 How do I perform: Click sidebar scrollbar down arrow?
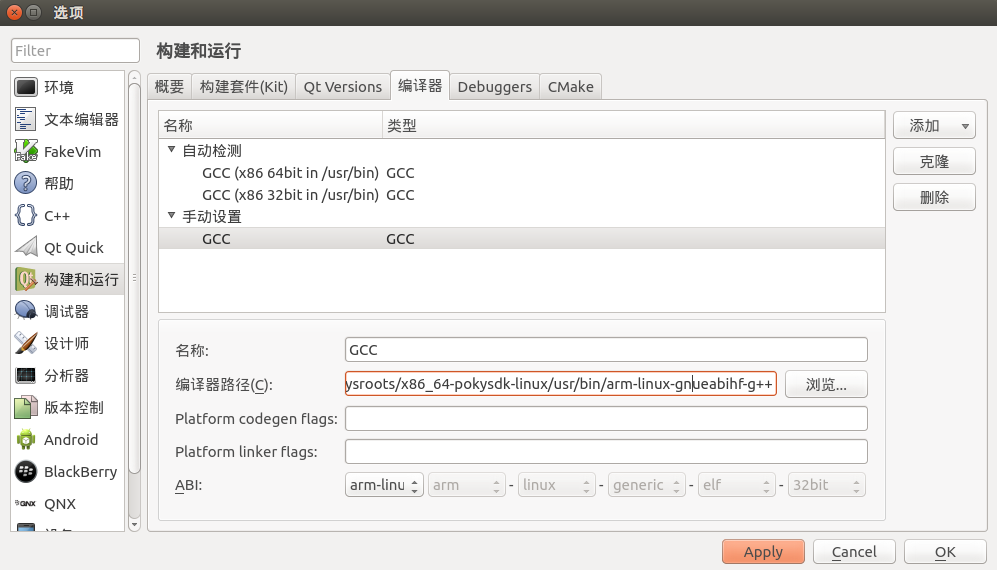(x=134, y=524)
